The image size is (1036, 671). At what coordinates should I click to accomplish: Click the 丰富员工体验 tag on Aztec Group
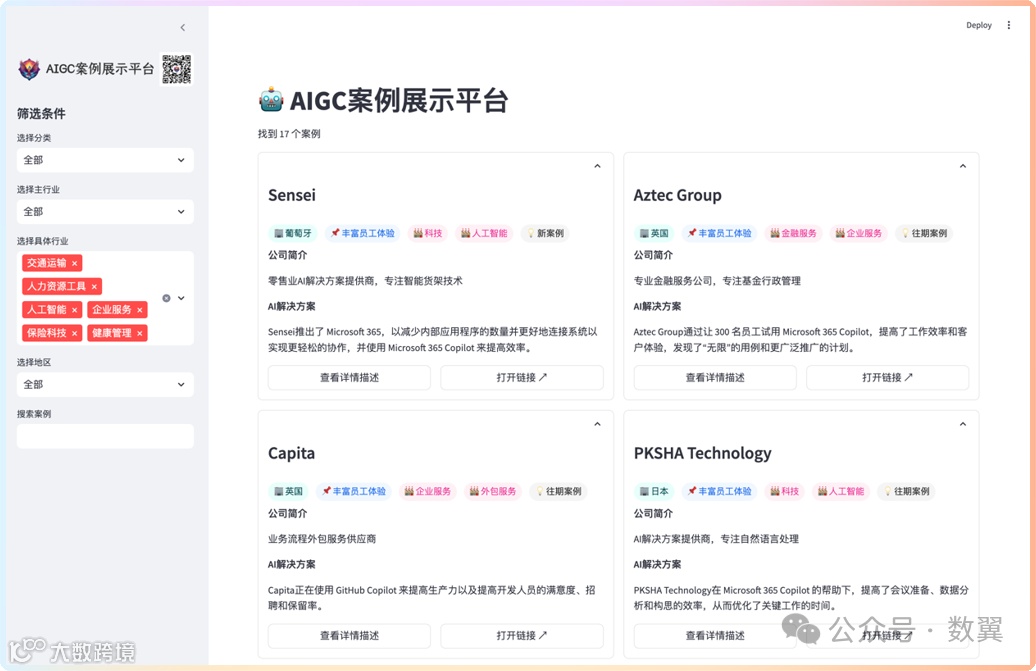719,233
